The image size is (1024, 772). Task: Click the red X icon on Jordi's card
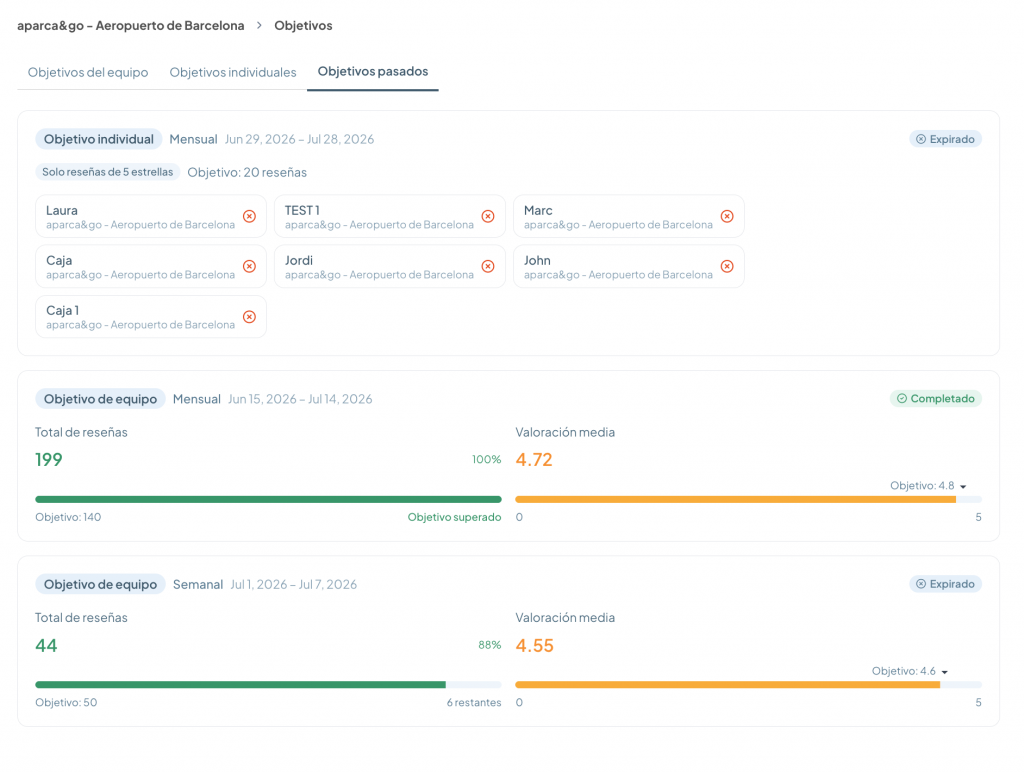point(488,266)
